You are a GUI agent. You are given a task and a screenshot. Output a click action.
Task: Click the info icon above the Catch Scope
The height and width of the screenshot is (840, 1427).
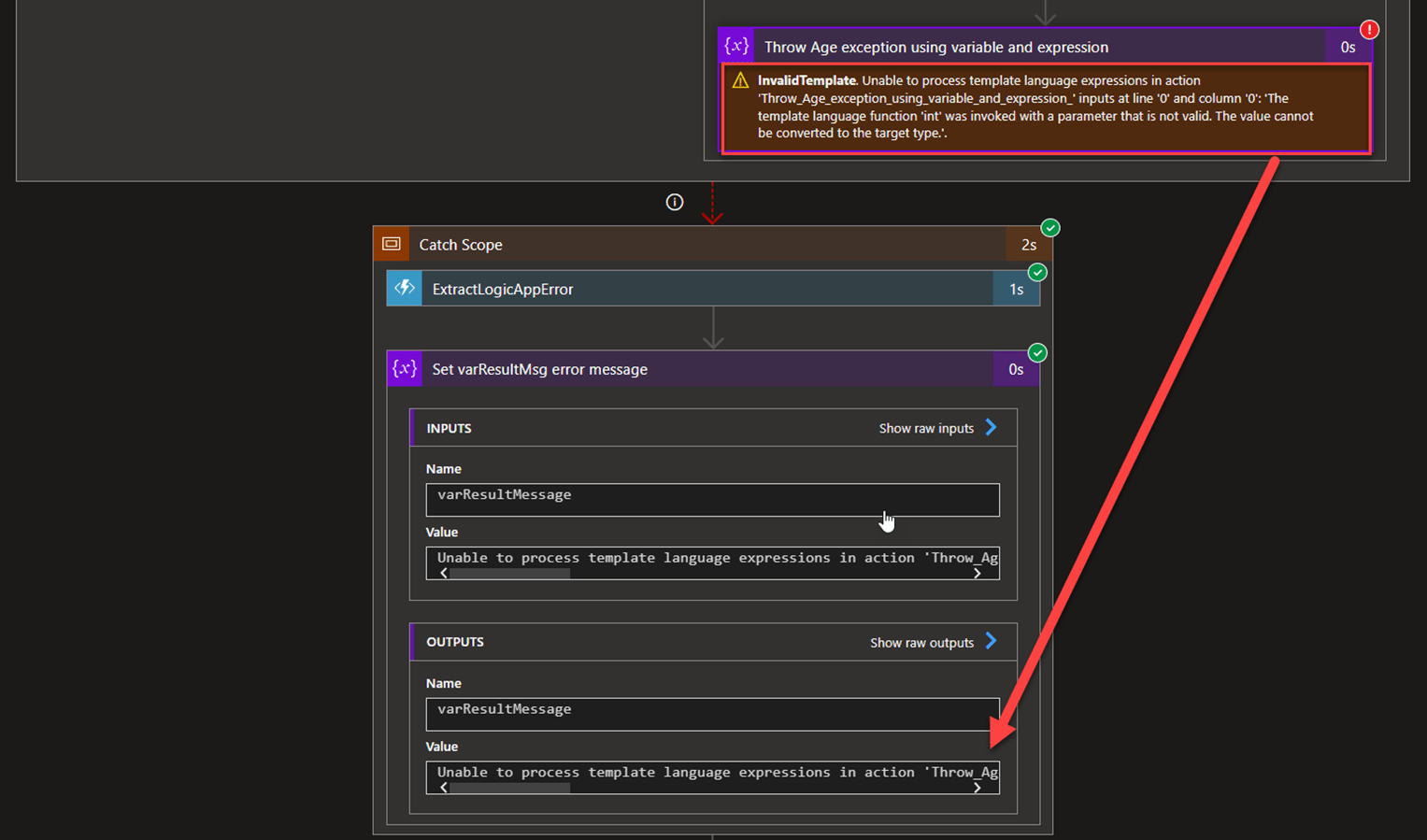tap(675, 202)
